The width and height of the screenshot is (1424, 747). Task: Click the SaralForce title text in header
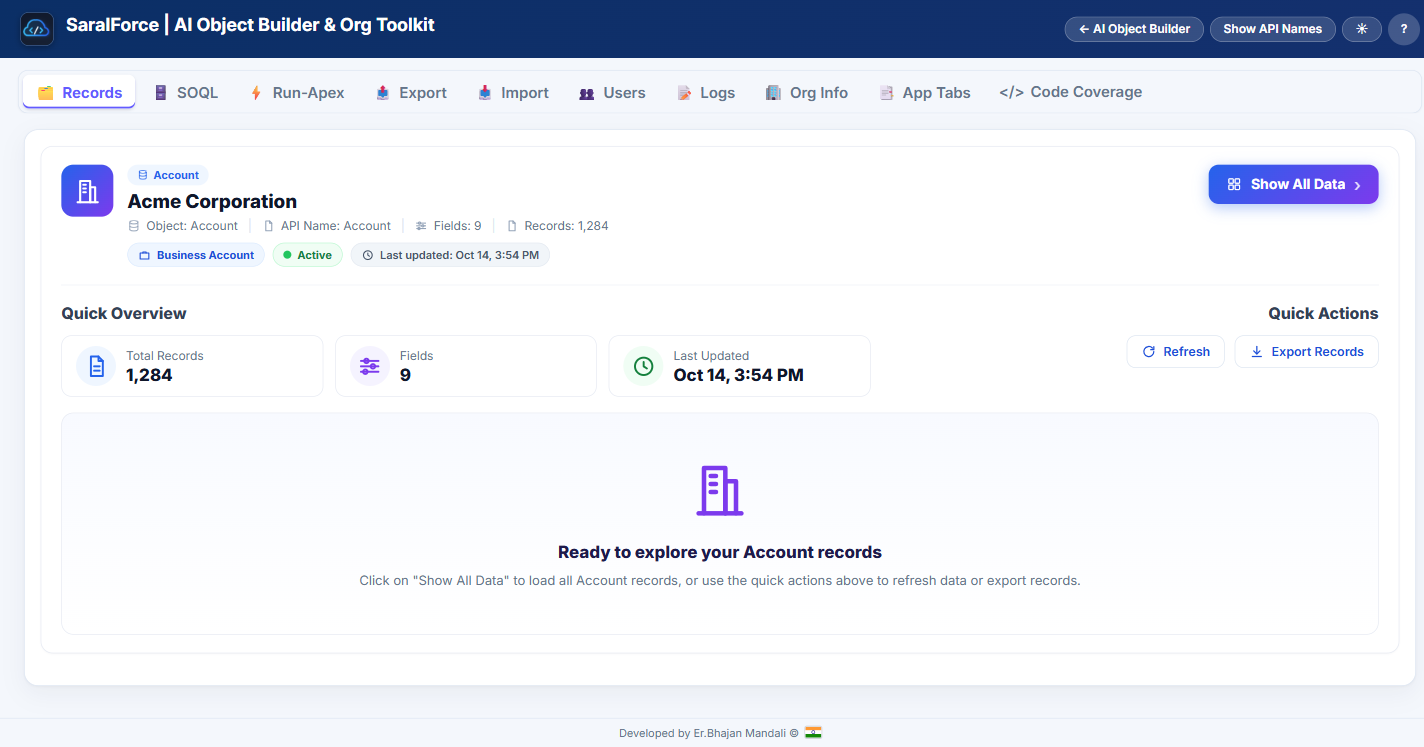[x=250, y=25]
